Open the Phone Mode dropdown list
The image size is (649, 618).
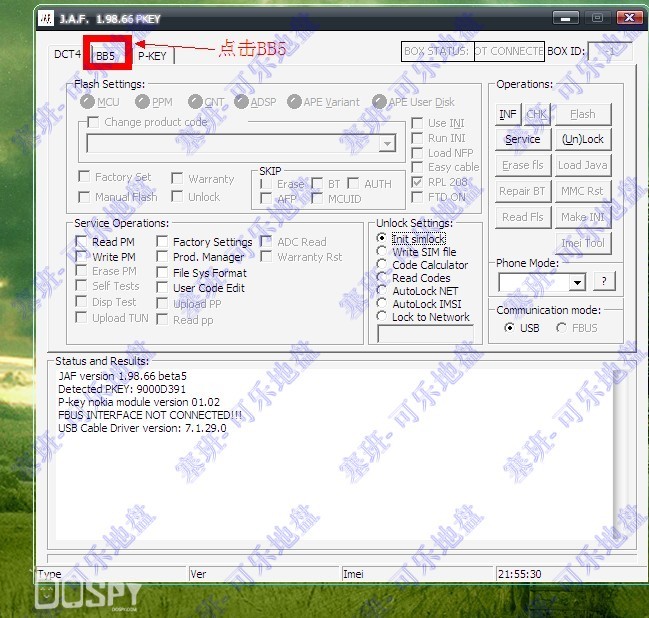(x=576, y=283)
